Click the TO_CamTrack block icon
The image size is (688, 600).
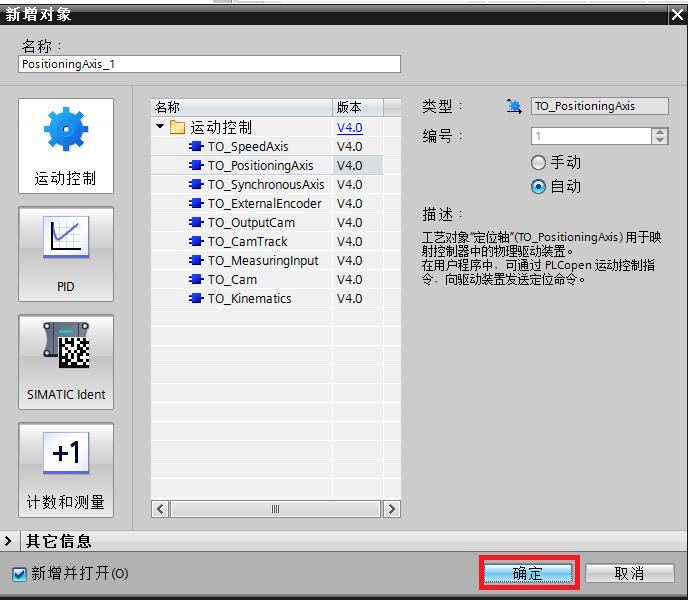(196, 241)
